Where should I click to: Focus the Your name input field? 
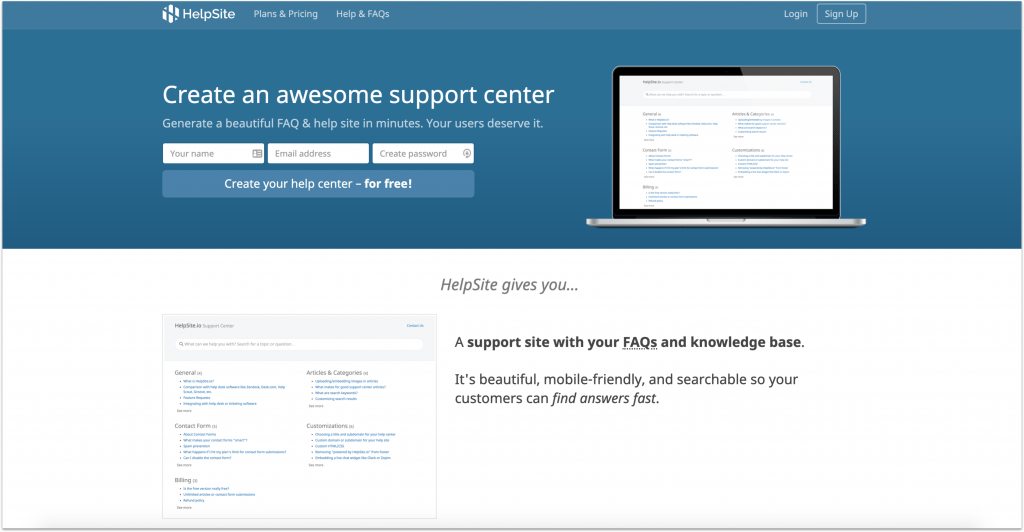tap(214, 153)
